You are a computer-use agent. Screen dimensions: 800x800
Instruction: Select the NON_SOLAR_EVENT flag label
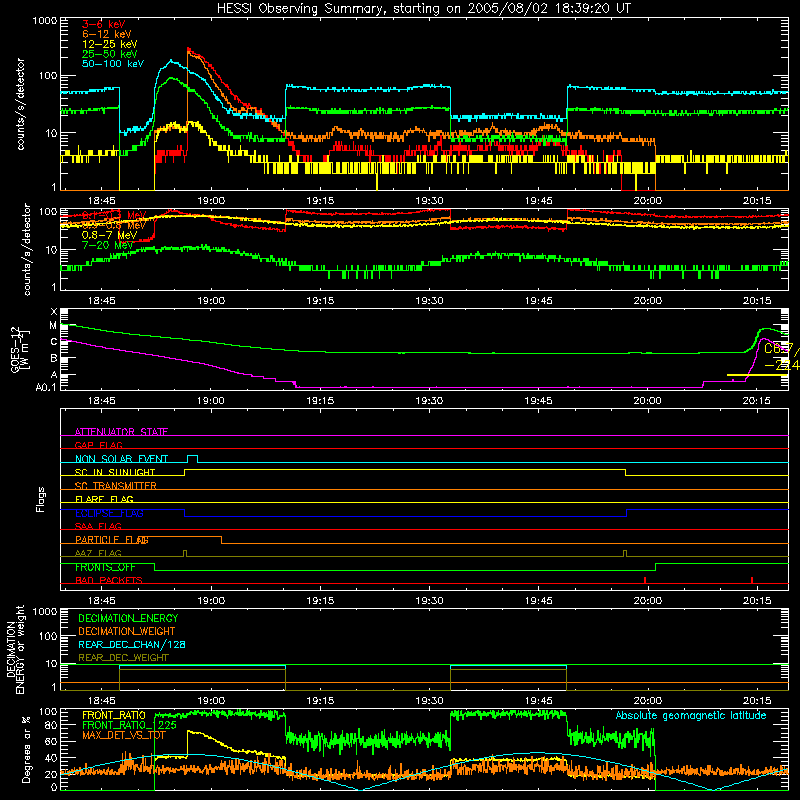coord(121,459)
